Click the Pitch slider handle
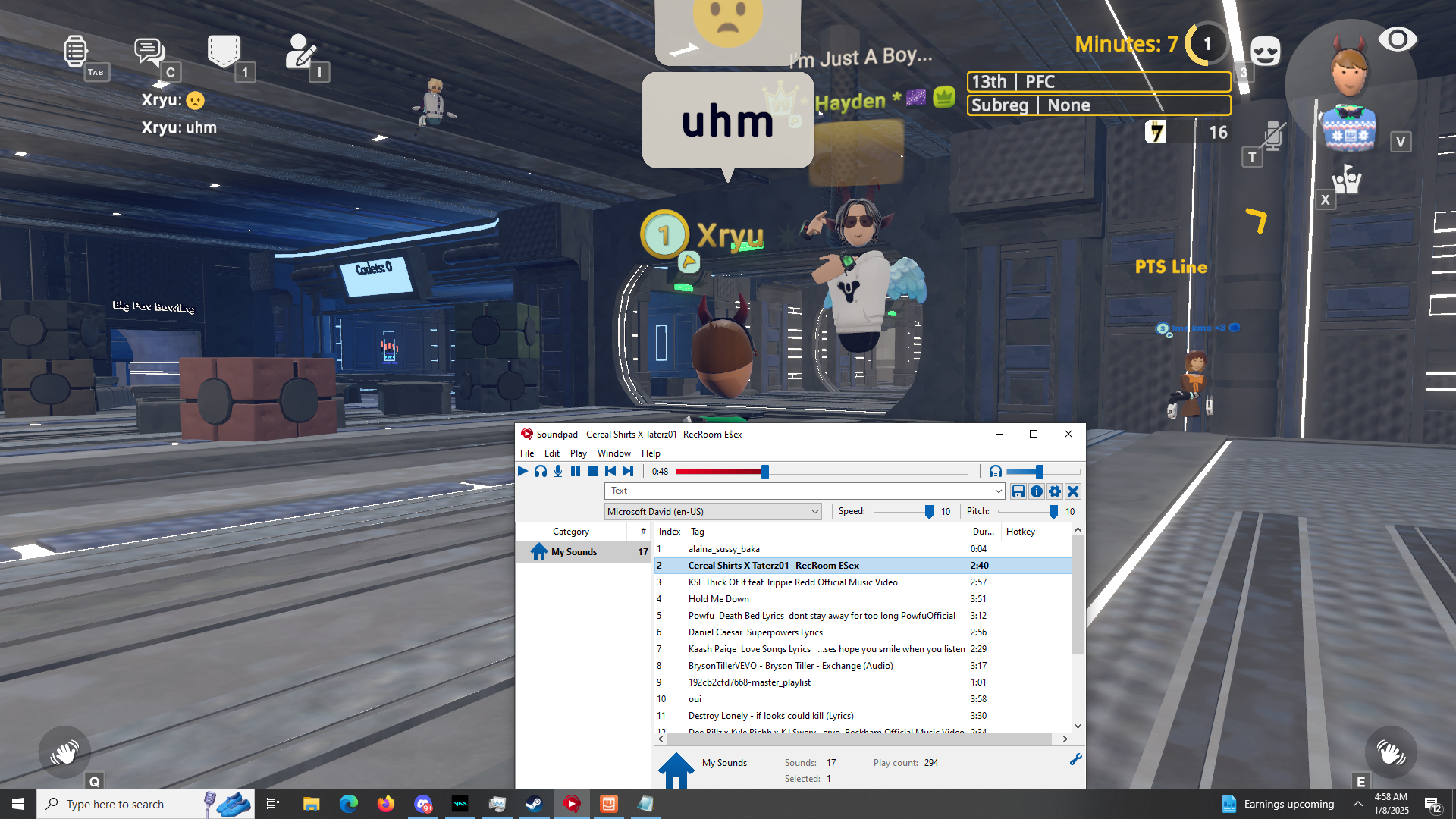 [1053, 512]
